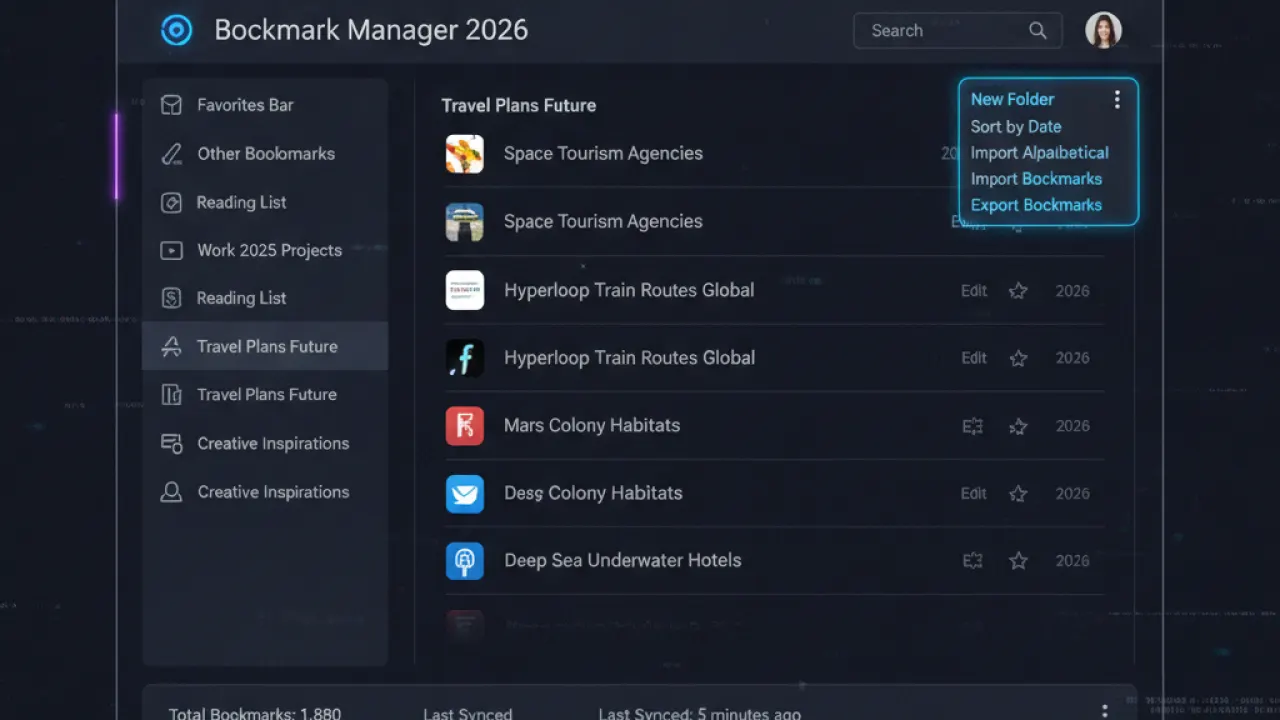Select Import Alpaibetical menu entry
The width and height of the screenshot is (1280, 720).
[1039, 153]
